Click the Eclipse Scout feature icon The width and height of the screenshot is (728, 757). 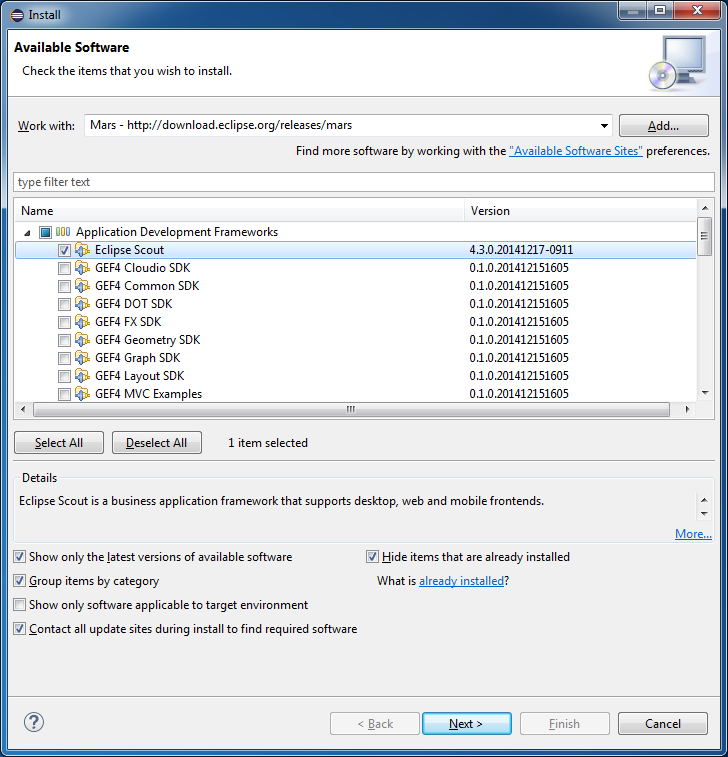83,250
